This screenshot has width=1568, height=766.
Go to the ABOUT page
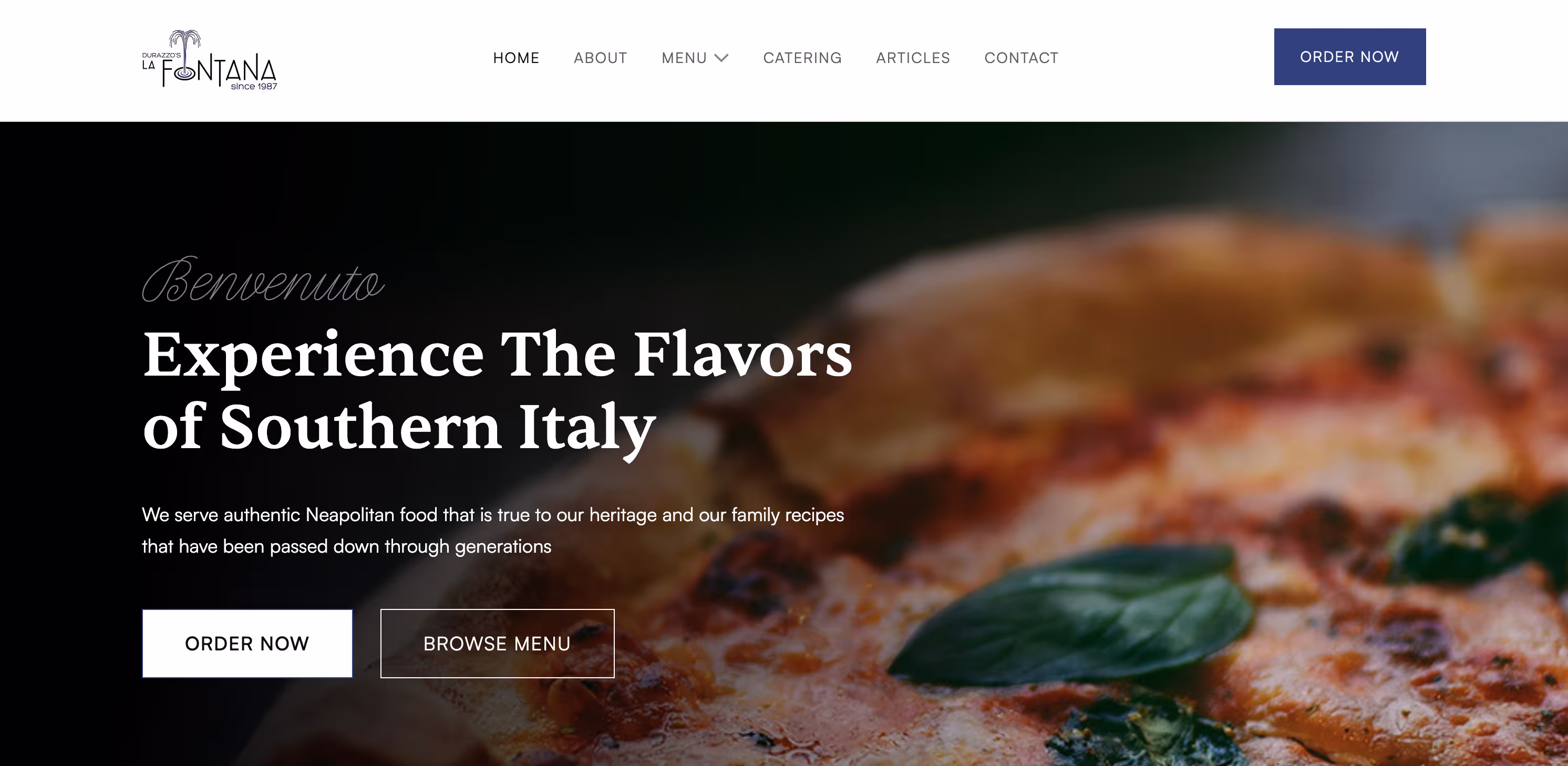(600, 58)
